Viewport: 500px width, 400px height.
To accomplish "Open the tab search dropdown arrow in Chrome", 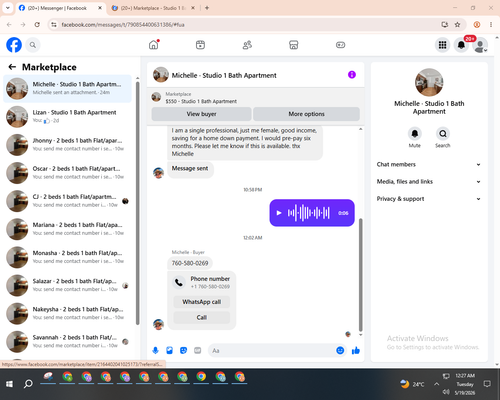I will coord(8,8).
